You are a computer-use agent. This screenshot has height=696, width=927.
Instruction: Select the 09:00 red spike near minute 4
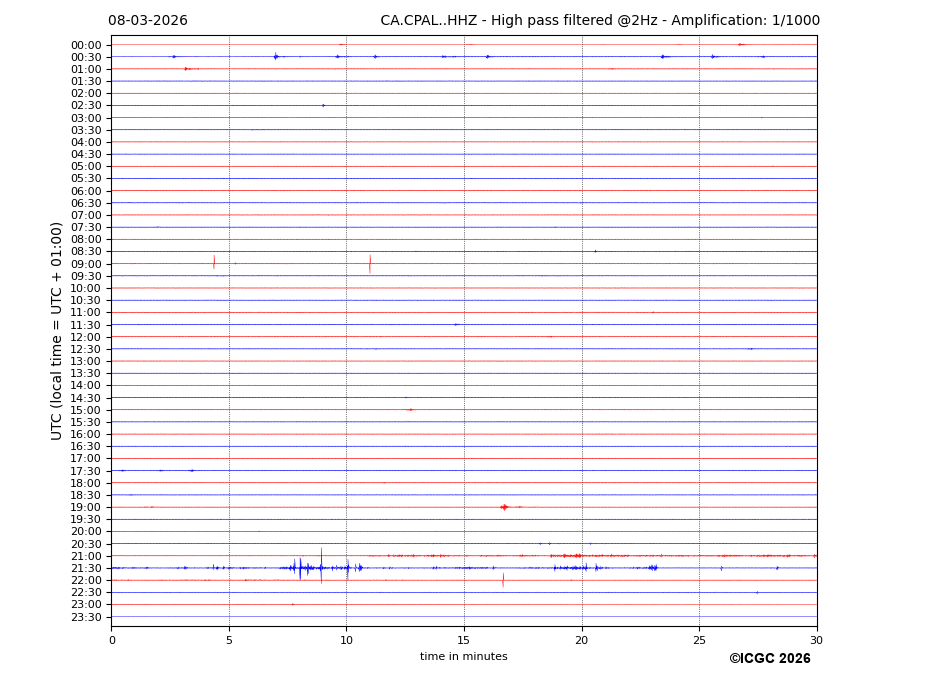click(214, 262)
